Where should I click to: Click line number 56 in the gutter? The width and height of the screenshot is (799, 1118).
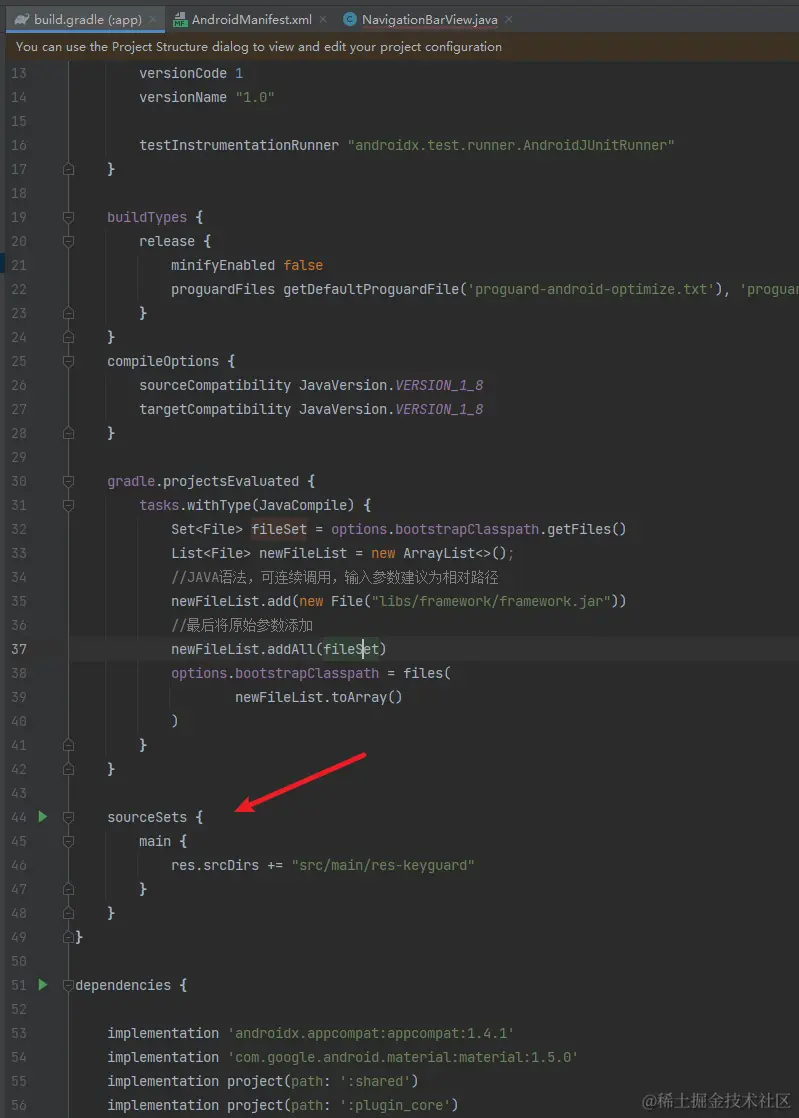(19, 1105)
